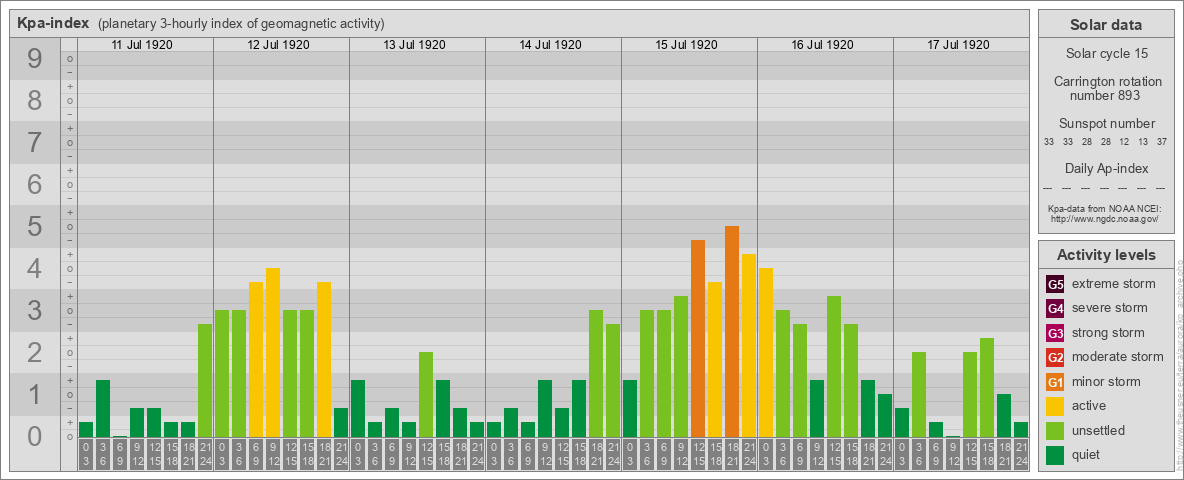Open the ngdc.noaa.gov data source link
The width and height of the screenshot is (1184, 480).
[x=1105, y=218]
